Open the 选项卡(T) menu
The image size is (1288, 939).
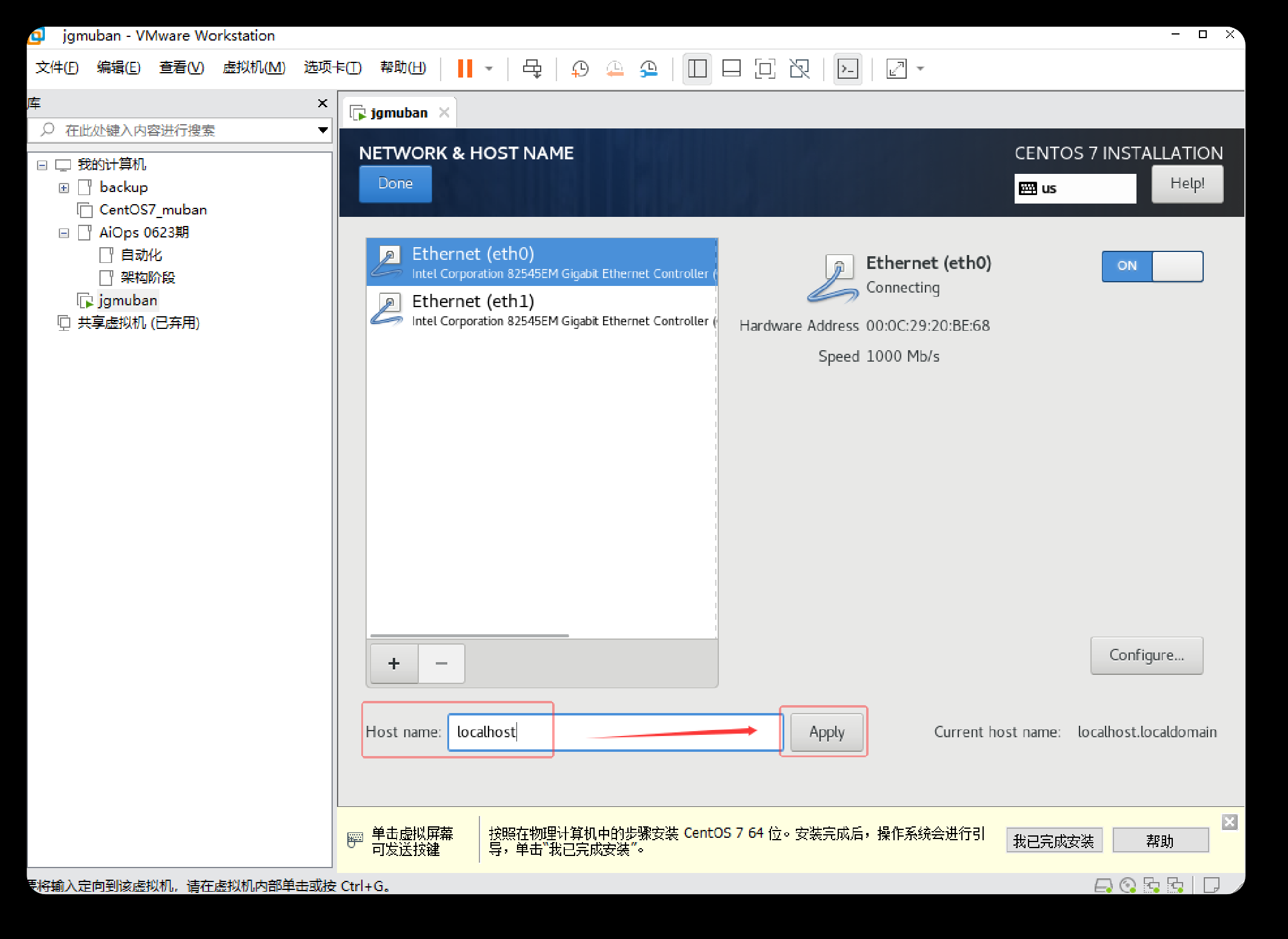pyautogui.click(x=333, y=67)
